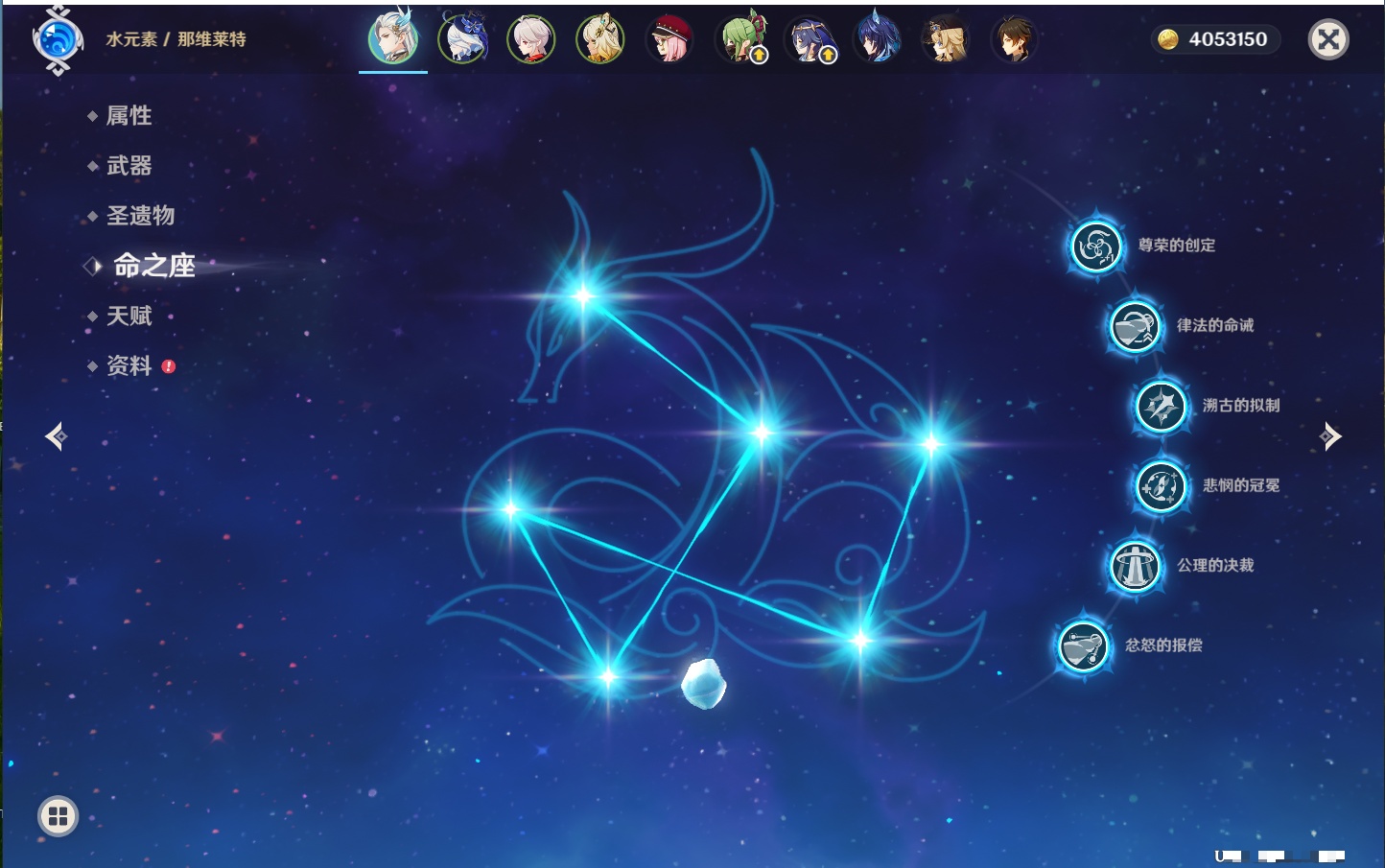The height and width of the screenshot is (868, 1385).
Task: Select the dark-blue-haired avatar with a blue ear
Action: [877, 39]
